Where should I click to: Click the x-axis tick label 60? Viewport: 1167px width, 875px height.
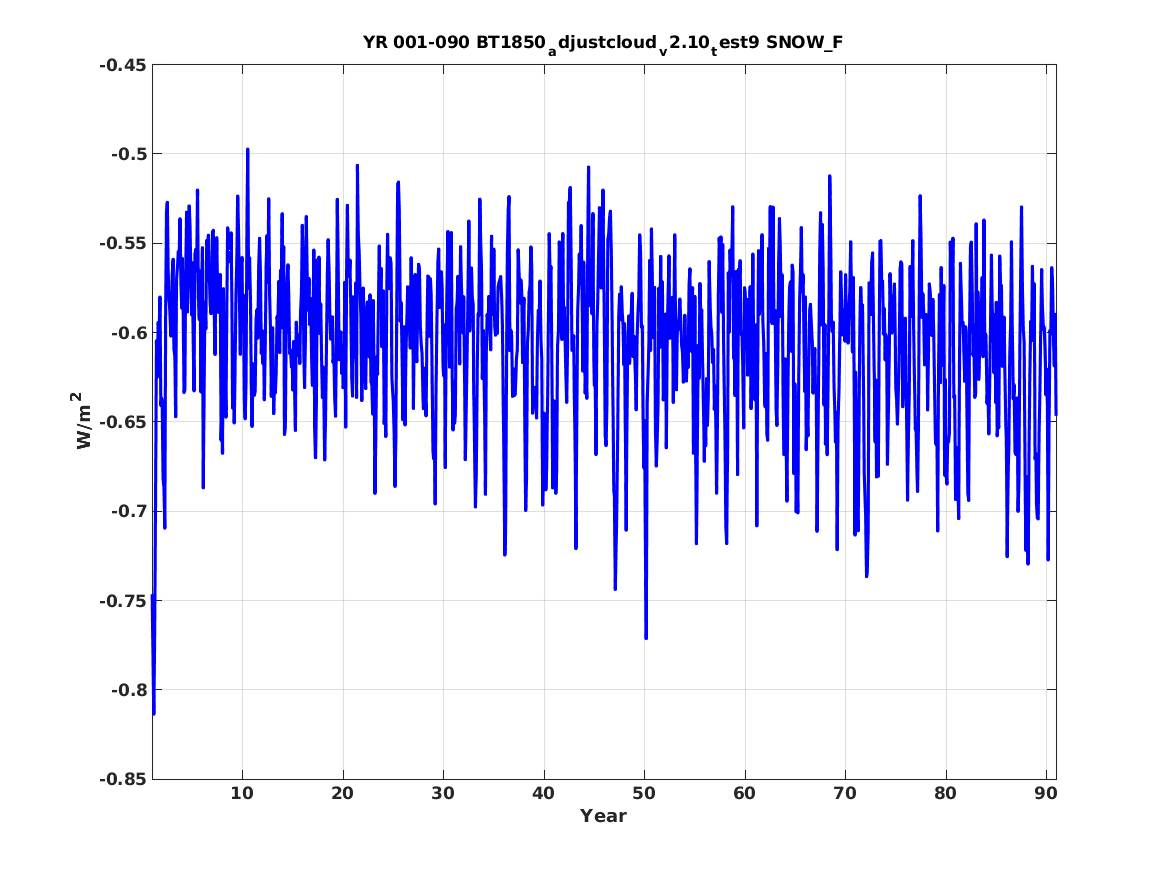tap(744, 793)
